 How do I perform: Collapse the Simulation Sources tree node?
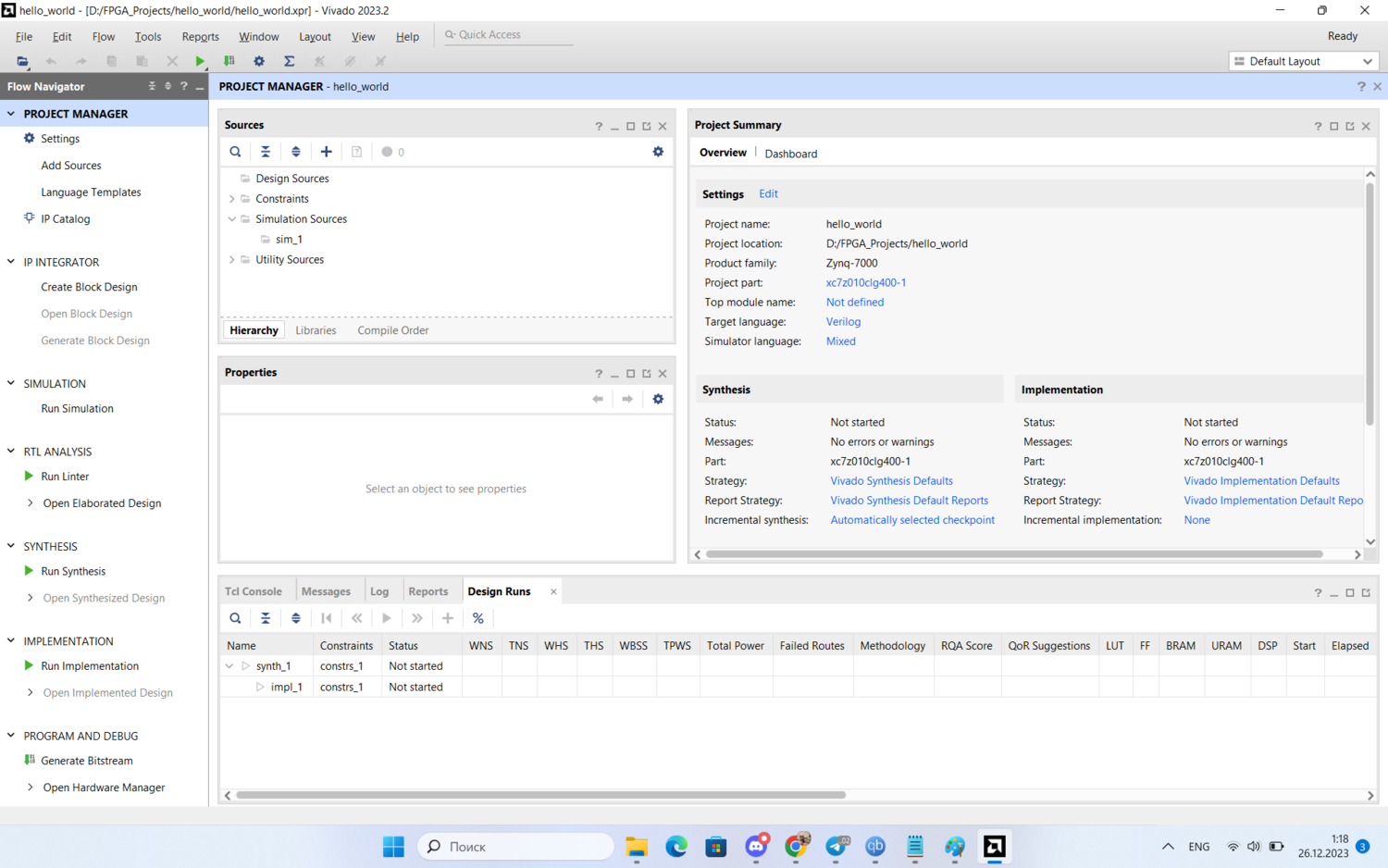click(x=232, y=219)
